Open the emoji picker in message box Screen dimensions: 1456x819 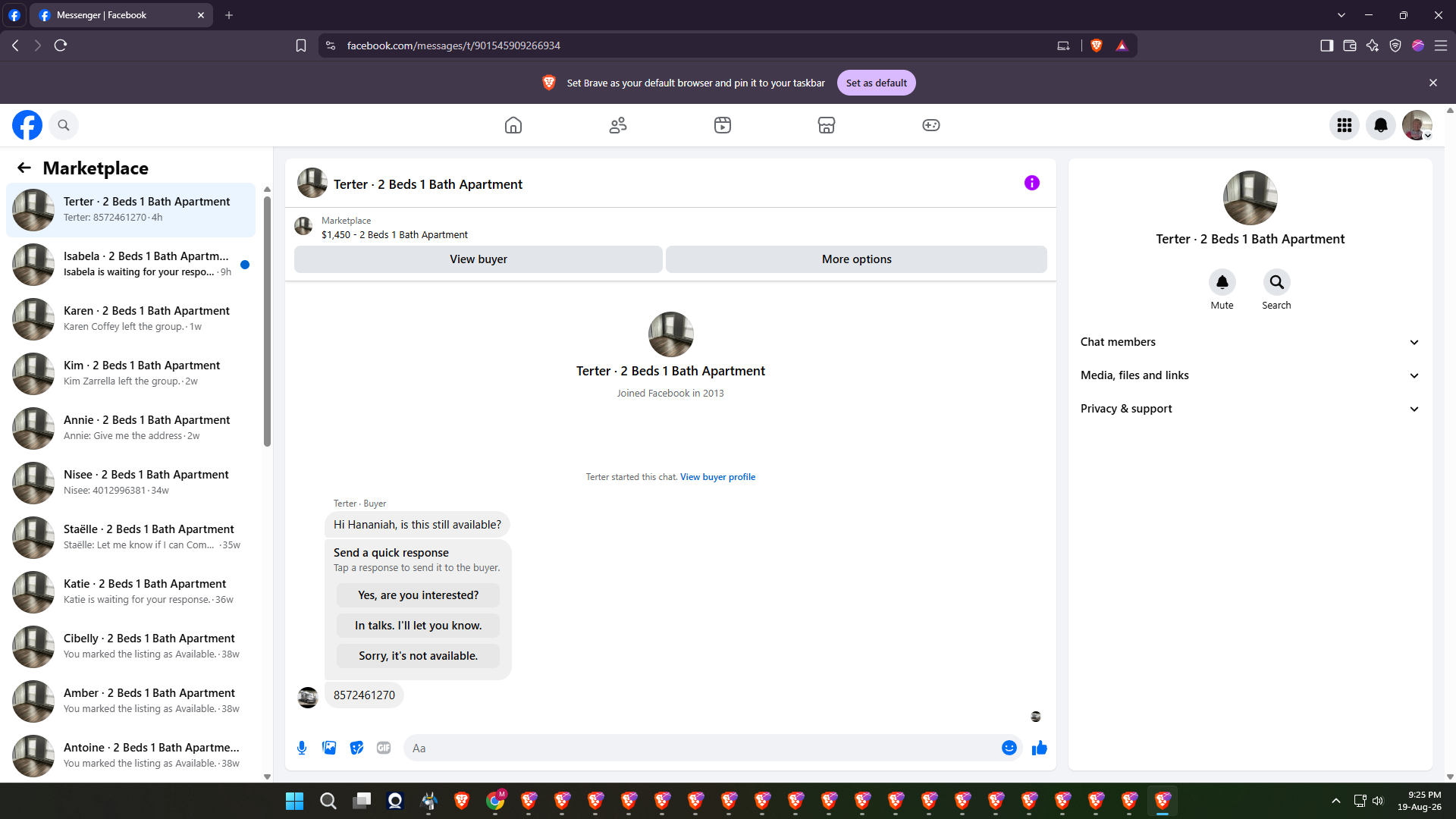(x=1009, y=748)
